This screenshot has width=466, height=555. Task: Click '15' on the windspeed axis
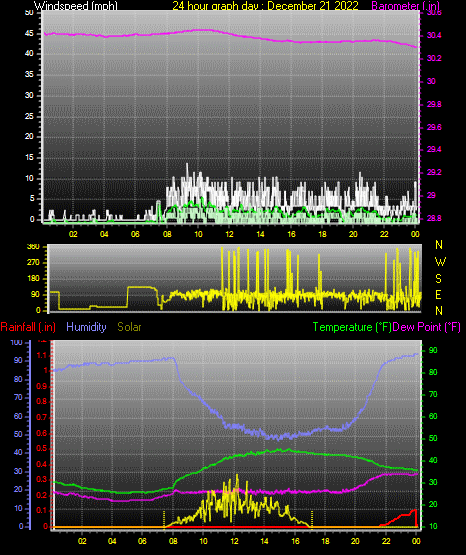(29, 158)
